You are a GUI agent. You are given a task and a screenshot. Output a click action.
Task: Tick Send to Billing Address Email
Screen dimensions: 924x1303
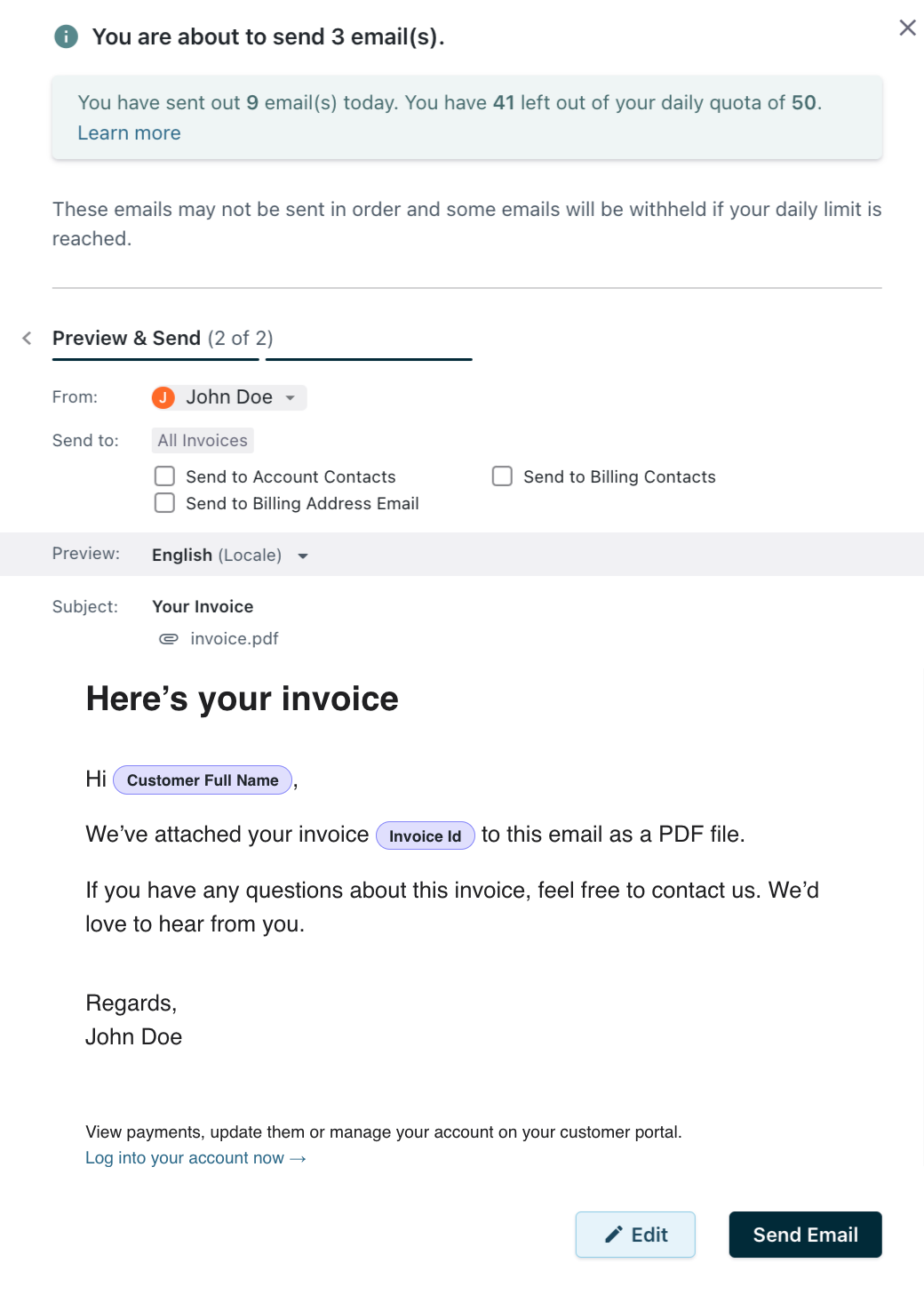165,503
